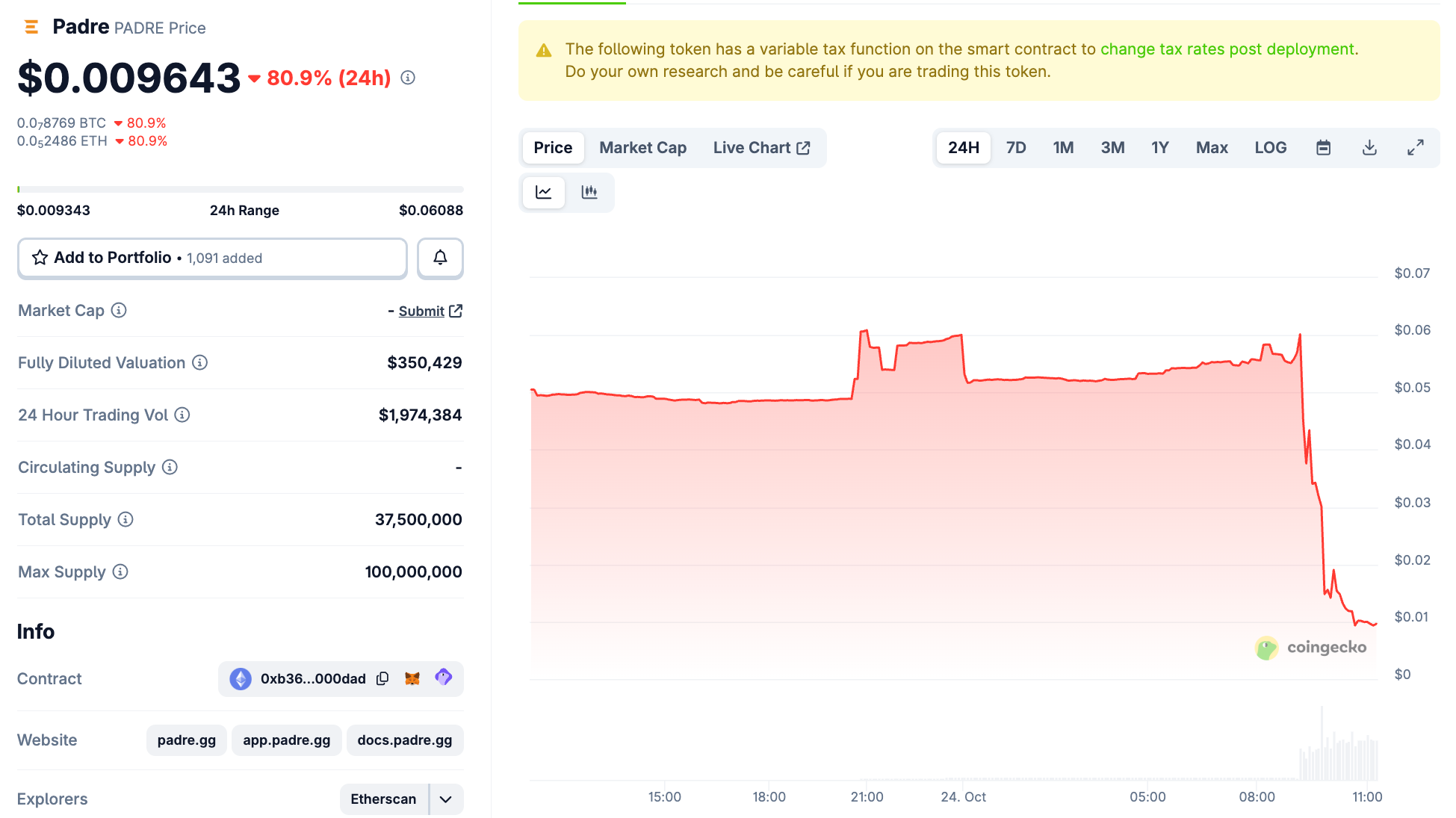Open the calendar date range picker
This screenshot has height=818, width=1456.
(1323, 148)
